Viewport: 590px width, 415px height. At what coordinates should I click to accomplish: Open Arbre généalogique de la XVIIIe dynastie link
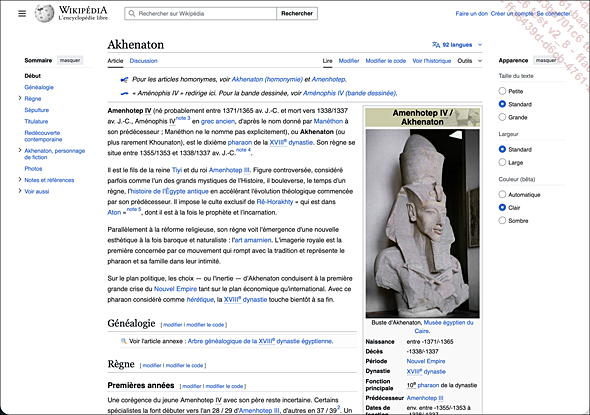point(260,341)
